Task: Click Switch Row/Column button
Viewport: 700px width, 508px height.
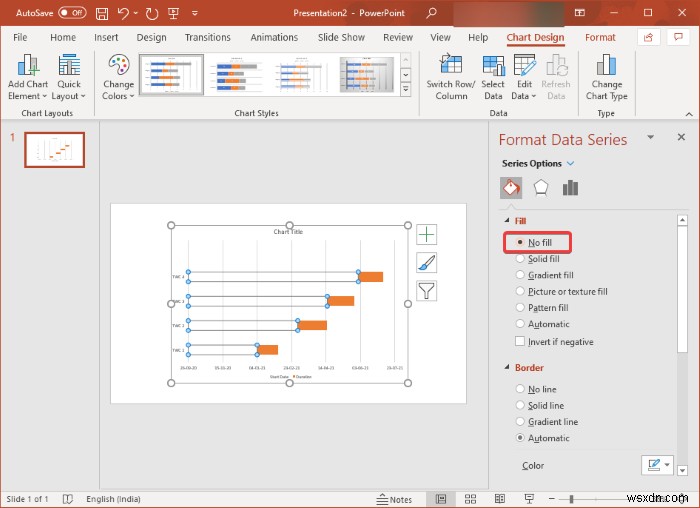Action: pyautogui.click(x=451, y=78)
